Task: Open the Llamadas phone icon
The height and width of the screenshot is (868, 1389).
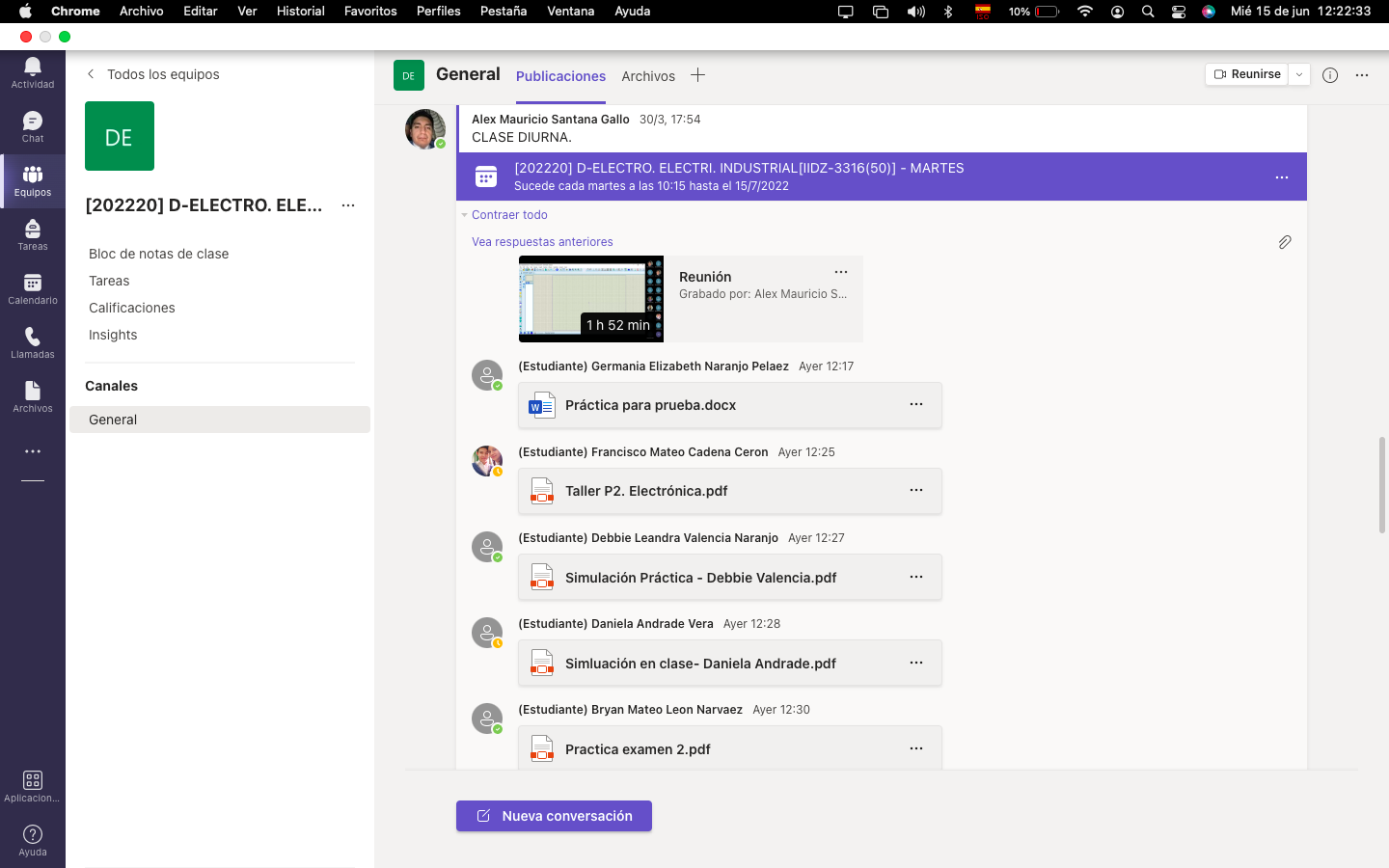Action: tap(33, 342)
